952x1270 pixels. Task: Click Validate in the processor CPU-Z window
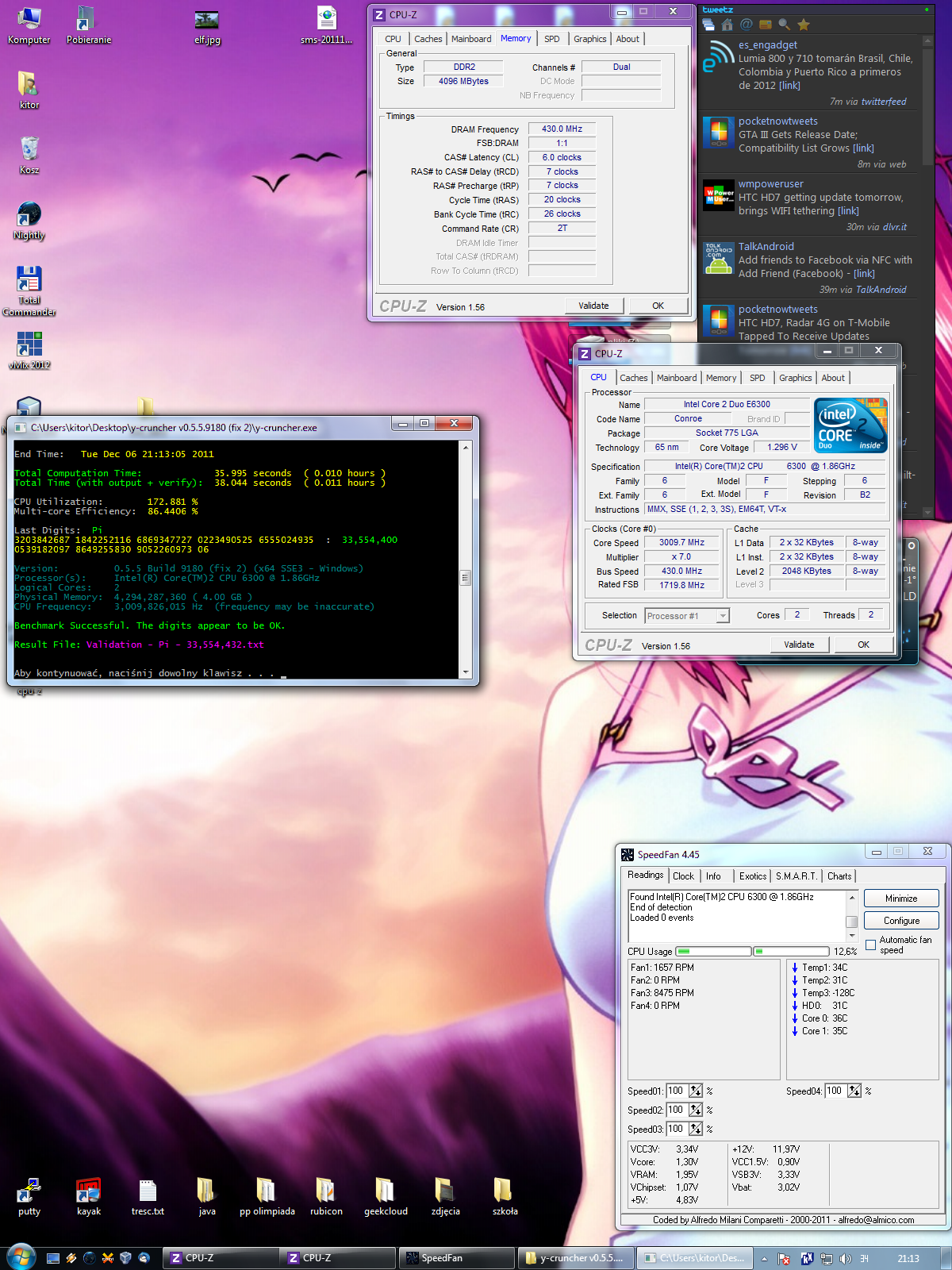point(799,645)
